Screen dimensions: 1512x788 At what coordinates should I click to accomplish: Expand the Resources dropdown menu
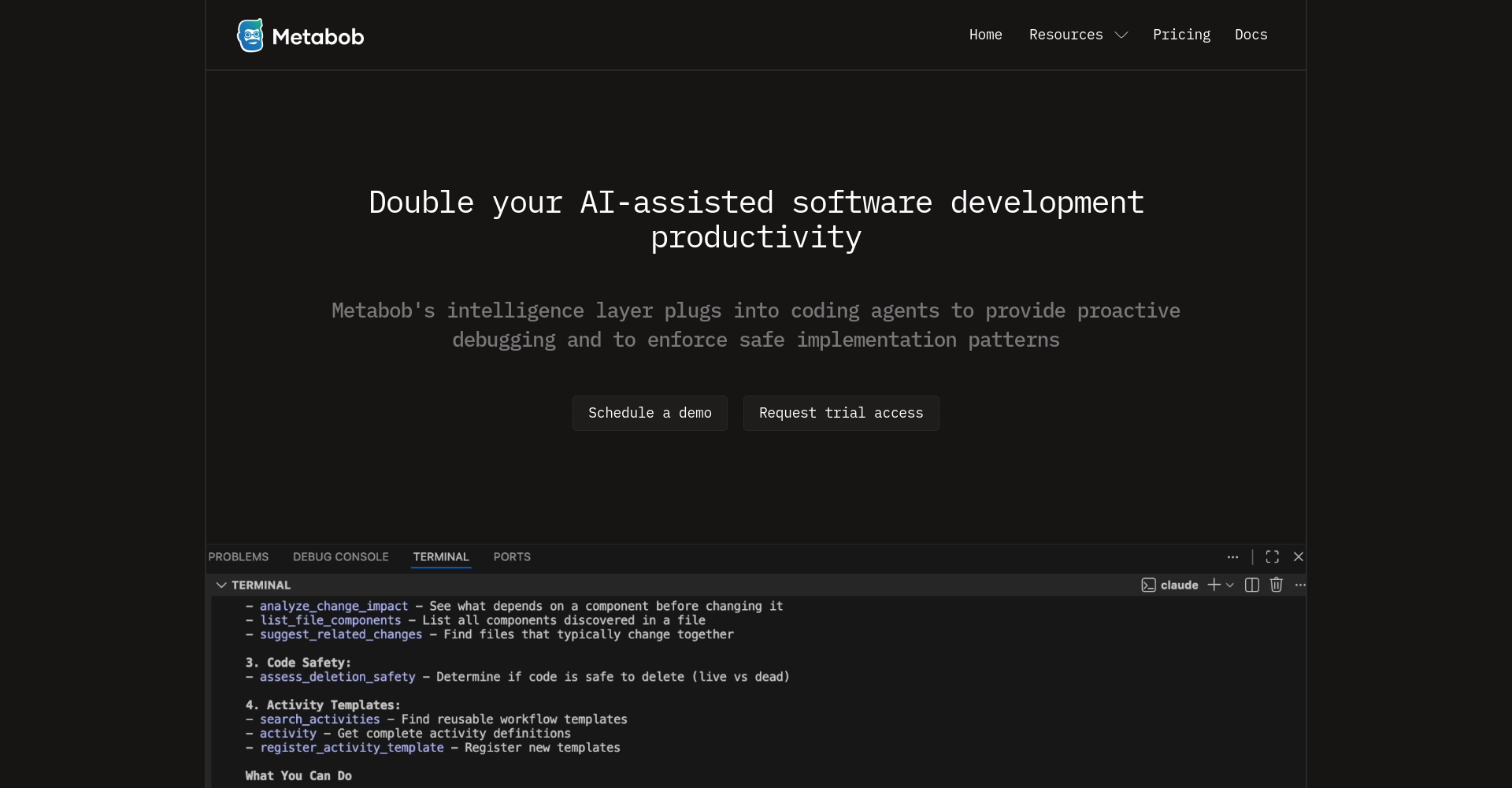coord(1078,35)
